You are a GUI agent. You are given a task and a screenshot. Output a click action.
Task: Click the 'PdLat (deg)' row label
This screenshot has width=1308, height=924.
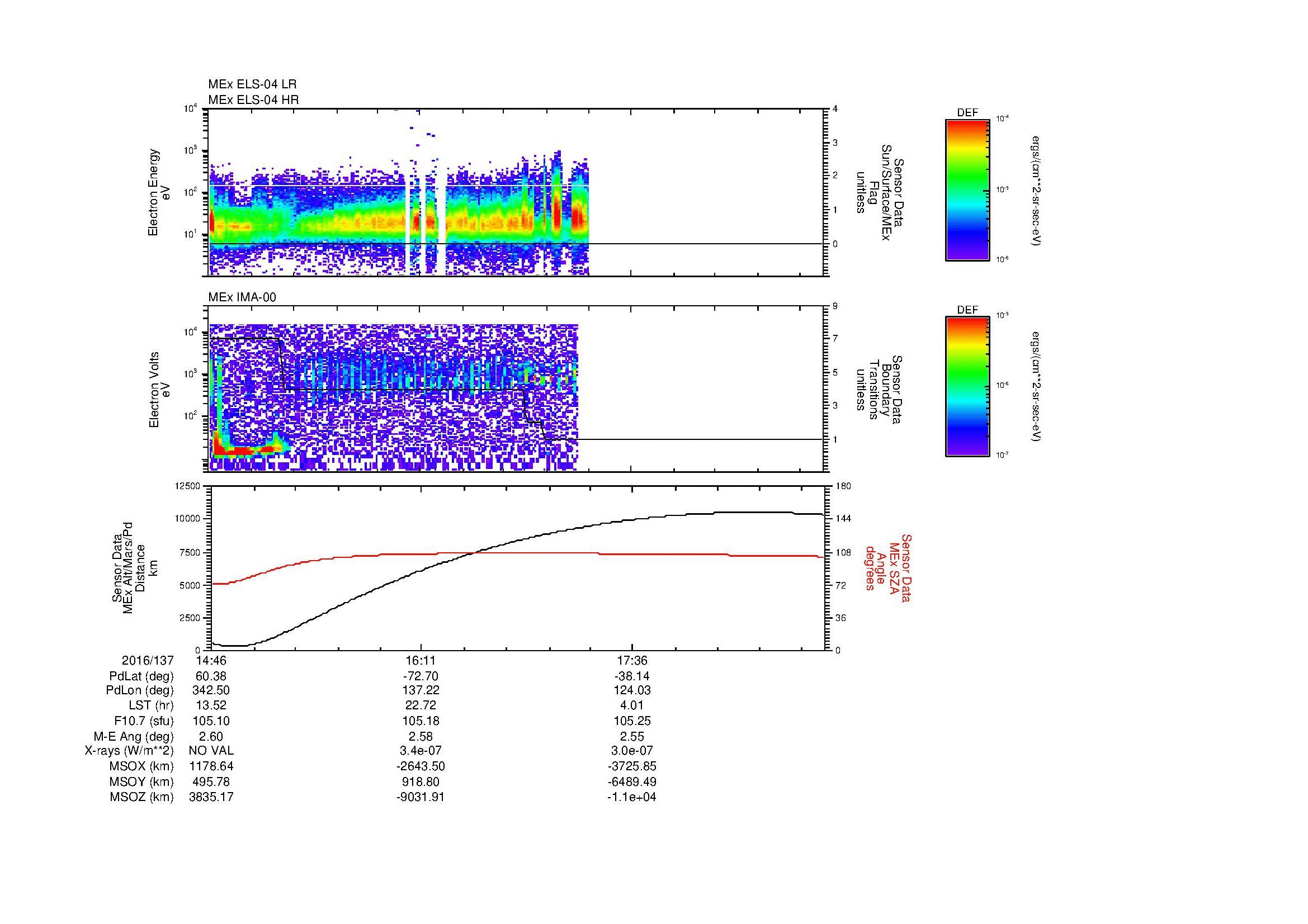[141, 676]
